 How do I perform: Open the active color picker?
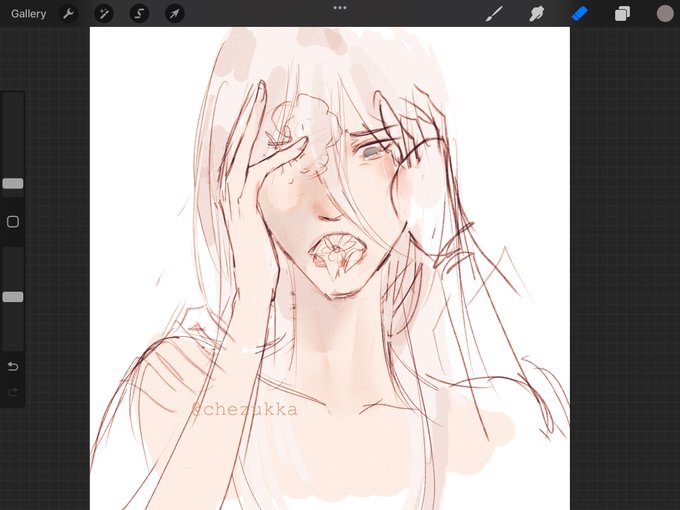coord(664,14)
